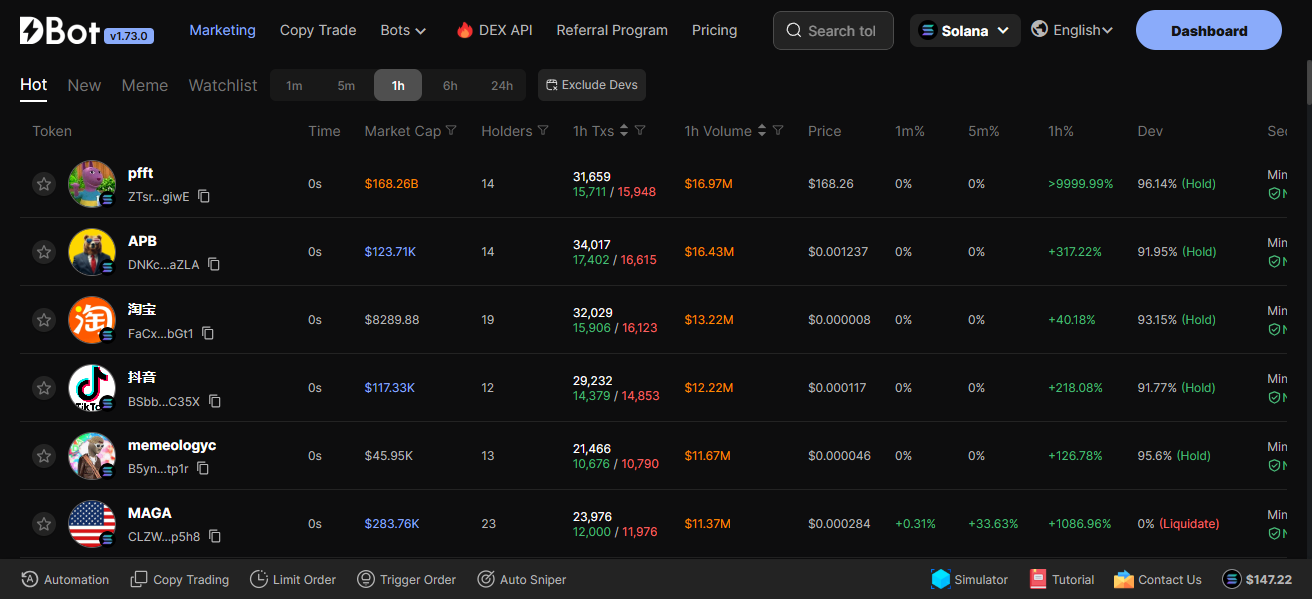Add 淘宝 token to watchlist star
The height and width of the screenshot is (599, 1312).
(x=43, y=320)
